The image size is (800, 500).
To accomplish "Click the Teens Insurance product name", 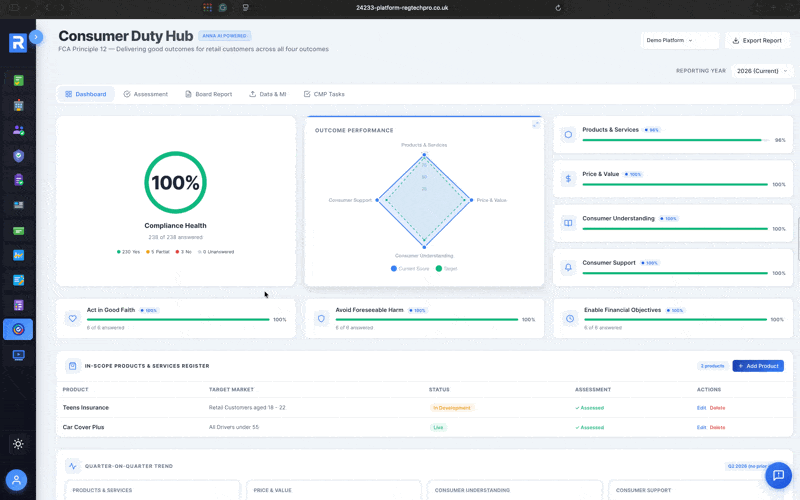I will pos(86,408).
